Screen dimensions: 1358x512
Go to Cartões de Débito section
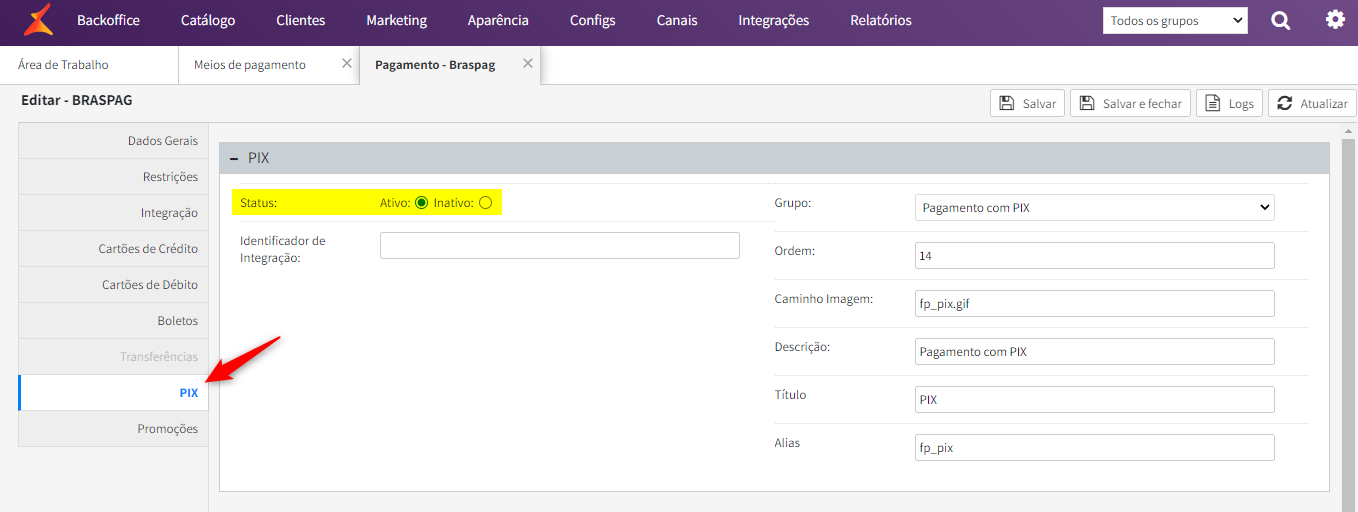(x=113, y=285)
